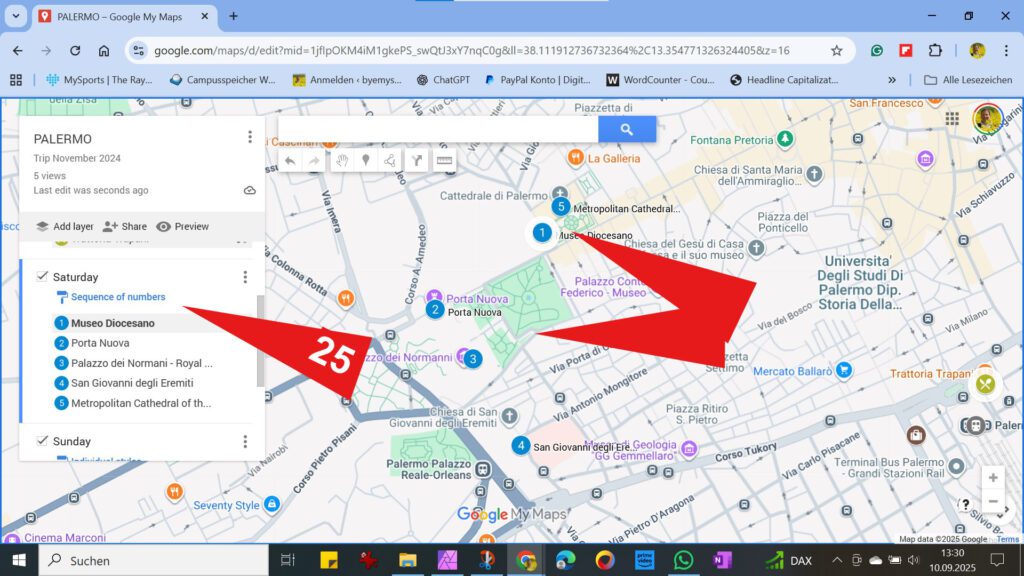Viewport: 1024px width, 576px height.
Task: Uncheck the Saturday layer checkbox
Action: tap(41, 277)
